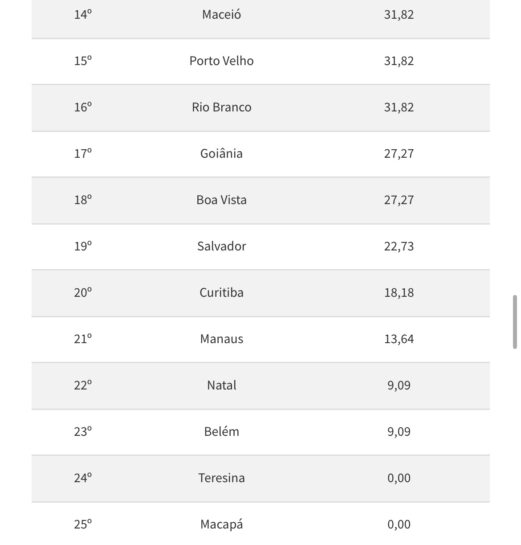The height and width of the screenshot is (545, 521).
Task: Select Manaus in the table
Action: pyautogui.click(x=221, y=339)
